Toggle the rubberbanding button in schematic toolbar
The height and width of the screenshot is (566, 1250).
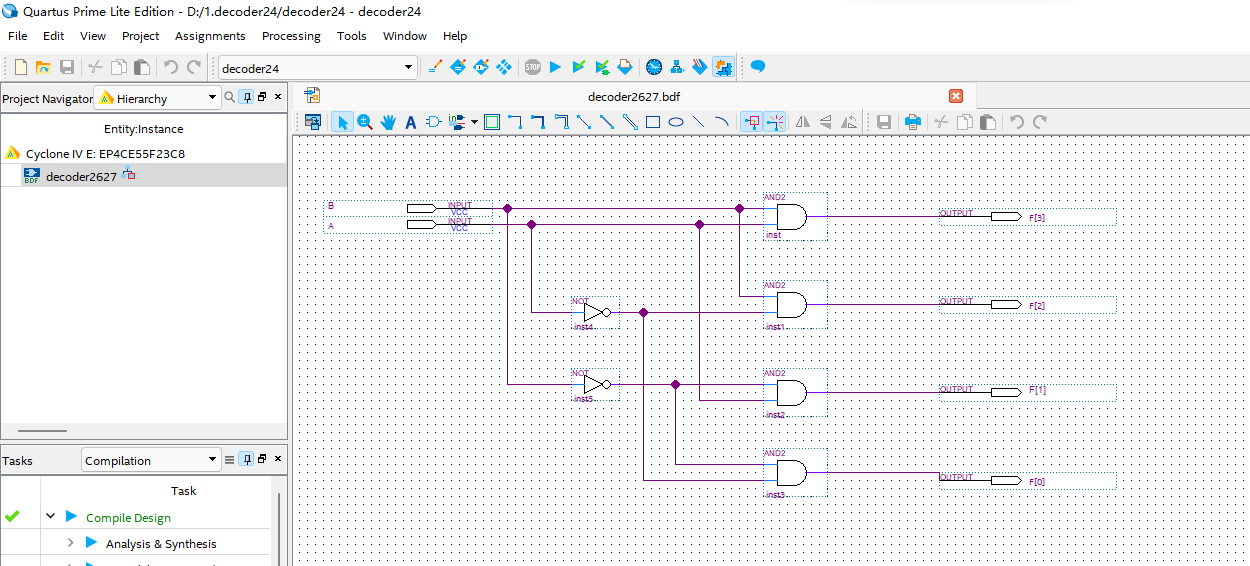[x=751, y=122]
